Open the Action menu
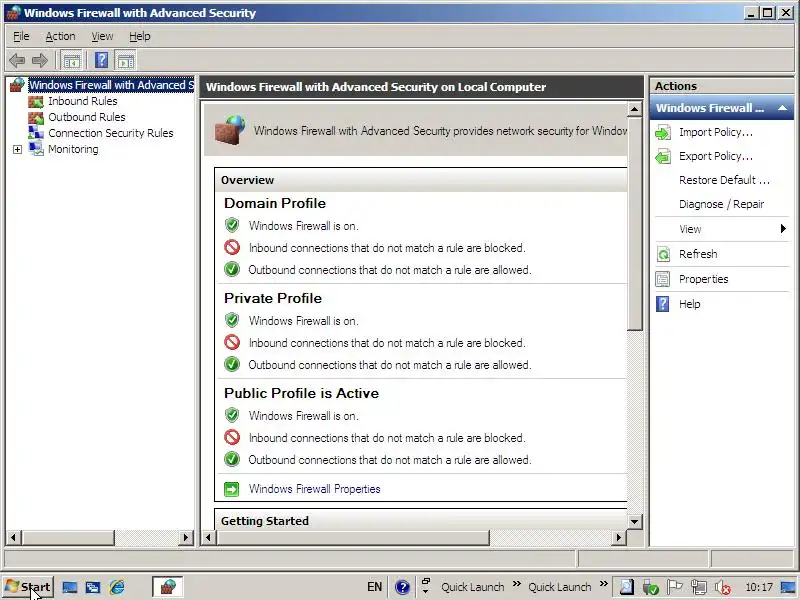This screenshot has width=800, height=600. click(x=60, y=36)
